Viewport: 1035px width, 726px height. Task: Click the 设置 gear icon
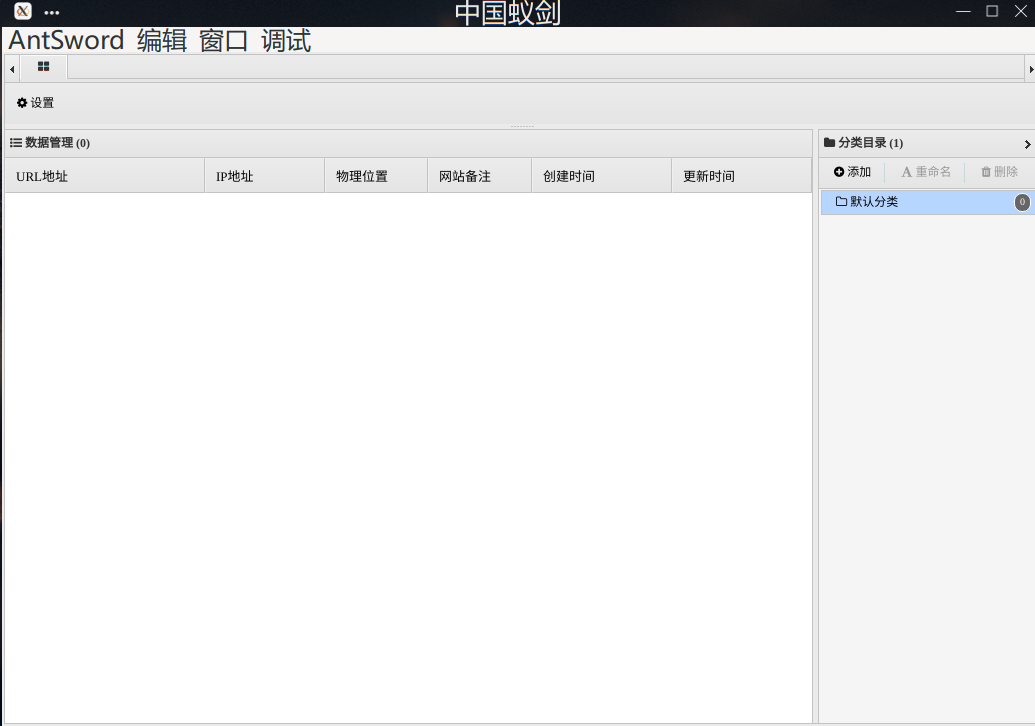(x=21, y=102)
